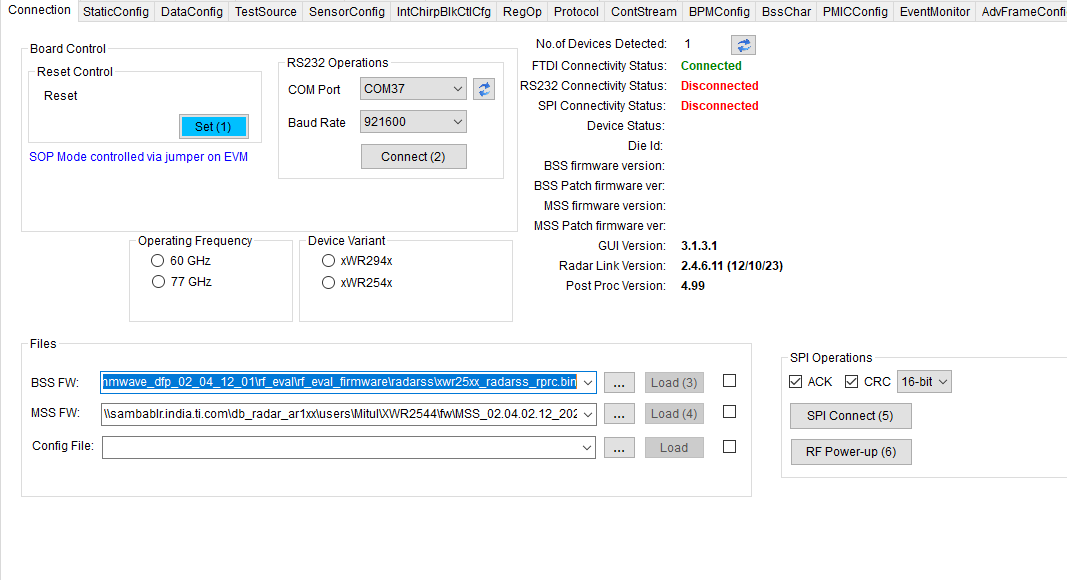Tick the checkbox beside BSS FW Load
This screenshot has width=1067, height=580.
pos(729,381)
